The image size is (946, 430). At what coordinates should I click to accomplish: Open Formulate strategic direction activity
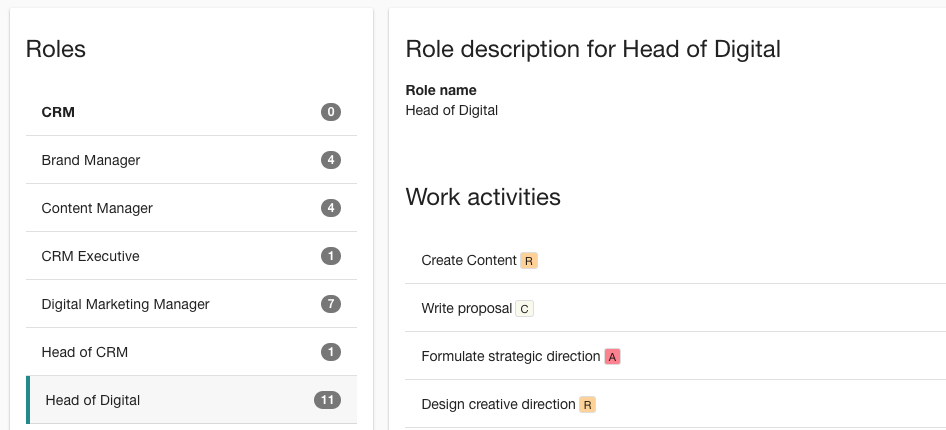click(x=675, y=356)
